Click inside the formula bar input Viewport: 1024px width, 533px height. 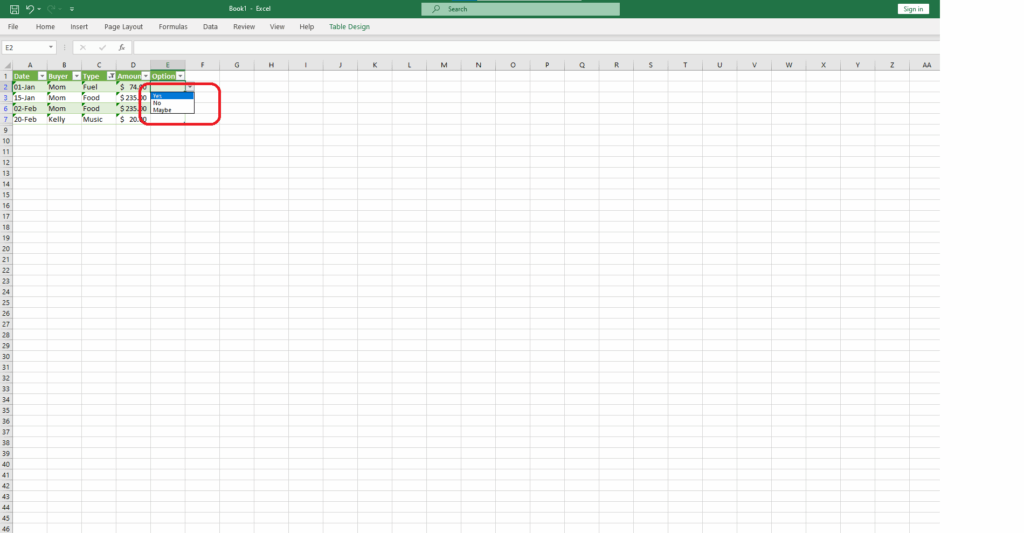(x=536, y=48)
